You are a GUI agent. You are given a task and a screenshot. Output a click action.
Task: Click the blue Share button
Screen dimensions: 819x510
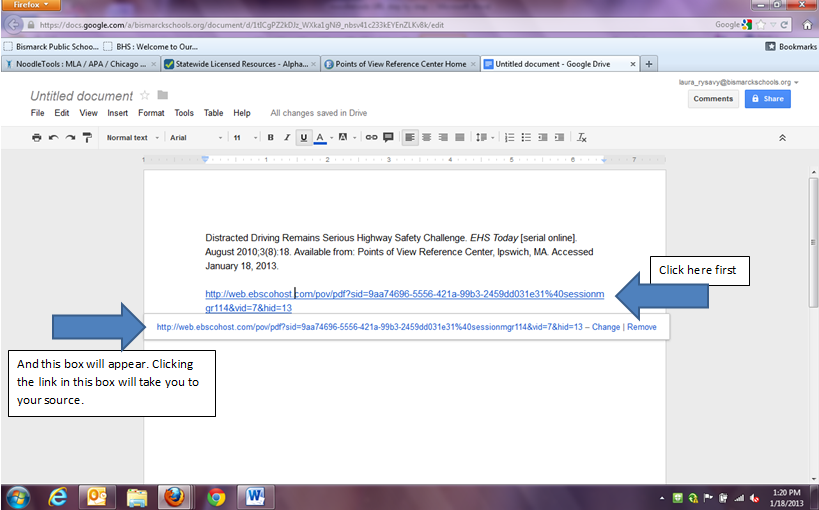(x=768, y=99)
